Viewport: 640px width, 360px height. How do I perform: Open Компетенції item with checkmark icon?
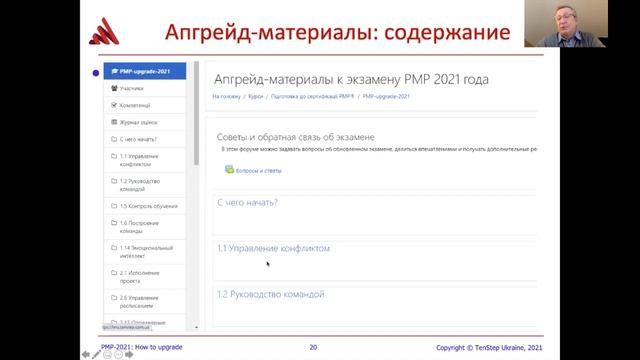click(x=145, y=105)
